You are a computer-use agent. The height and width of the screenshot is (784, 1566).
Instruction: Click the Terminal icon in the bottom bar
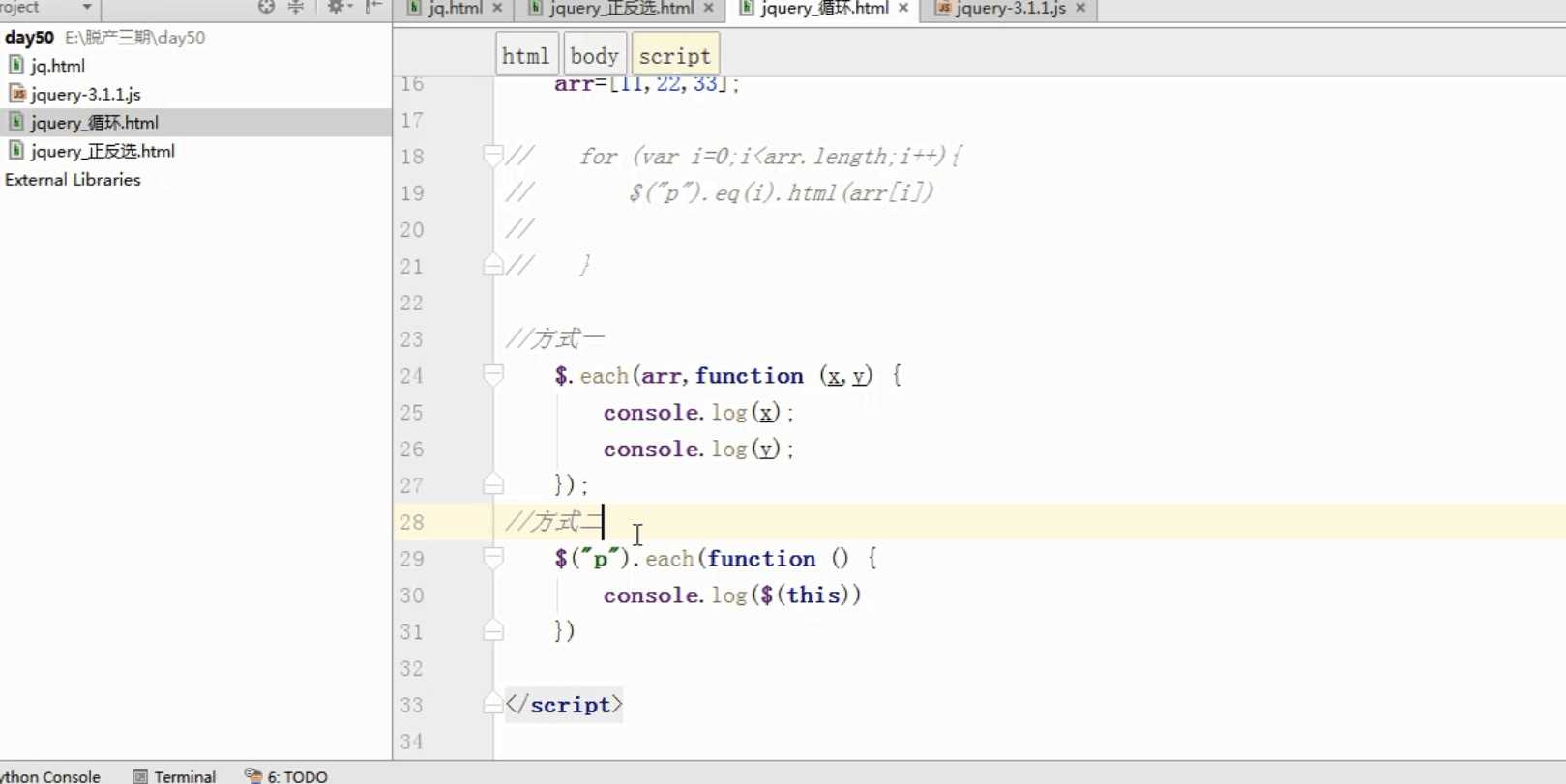pos(140,776)
